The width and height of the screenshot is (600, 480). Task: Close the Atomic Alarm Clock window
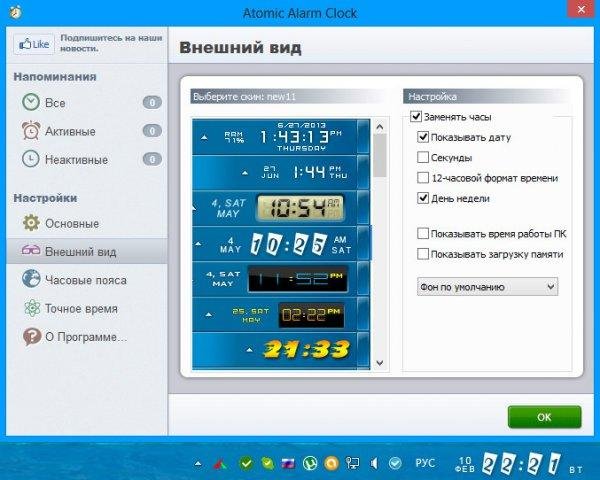point(581,10)
